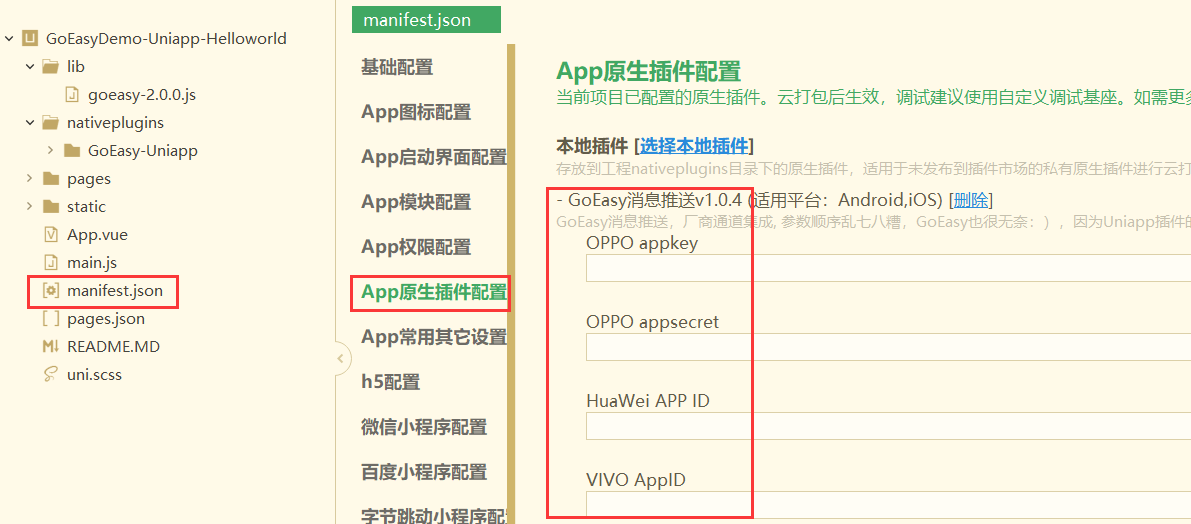
Task: Open App.vue from the project tree
Action: [97, 235]
